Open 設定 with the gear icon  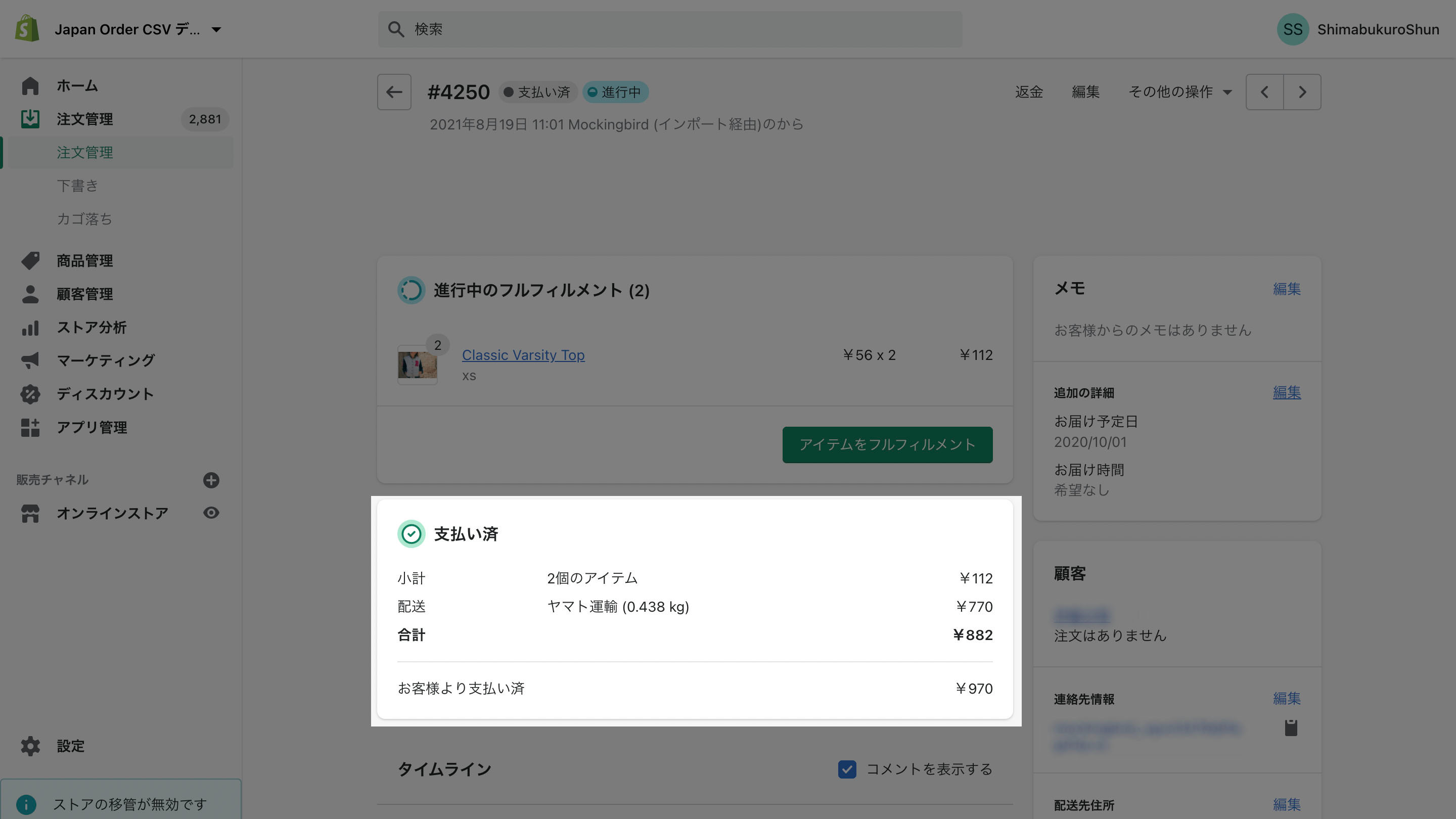(30, 746)
